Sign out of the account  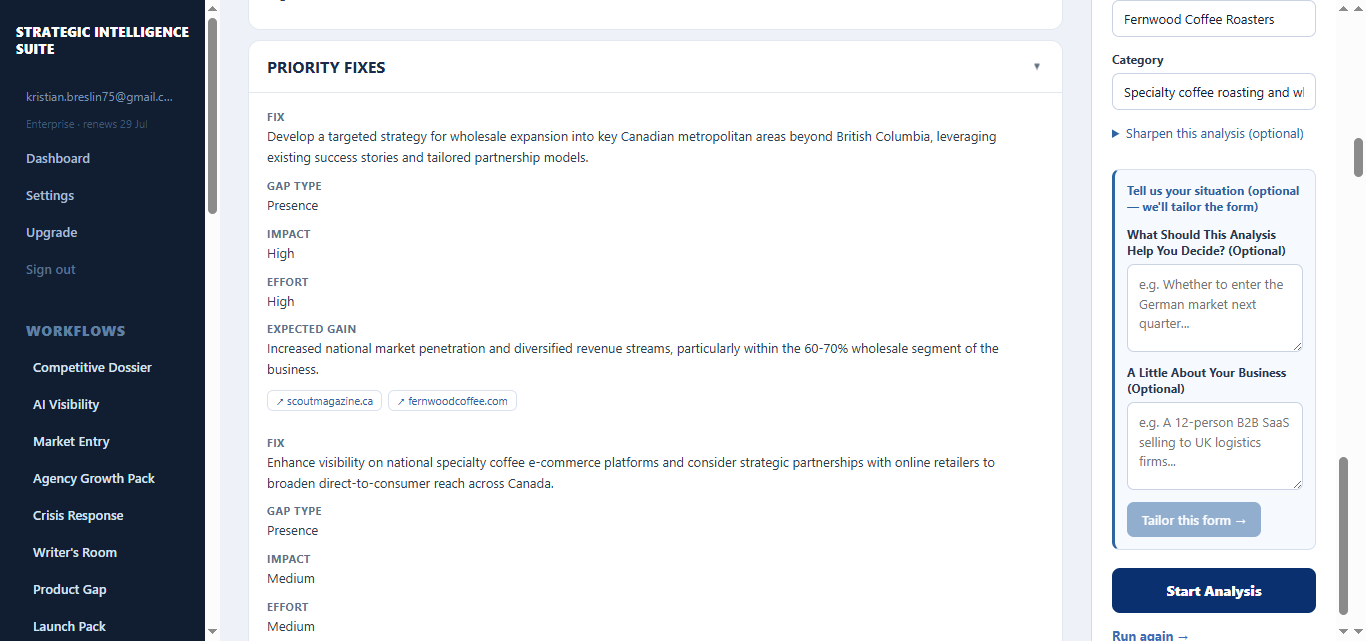tap(51, 269)
